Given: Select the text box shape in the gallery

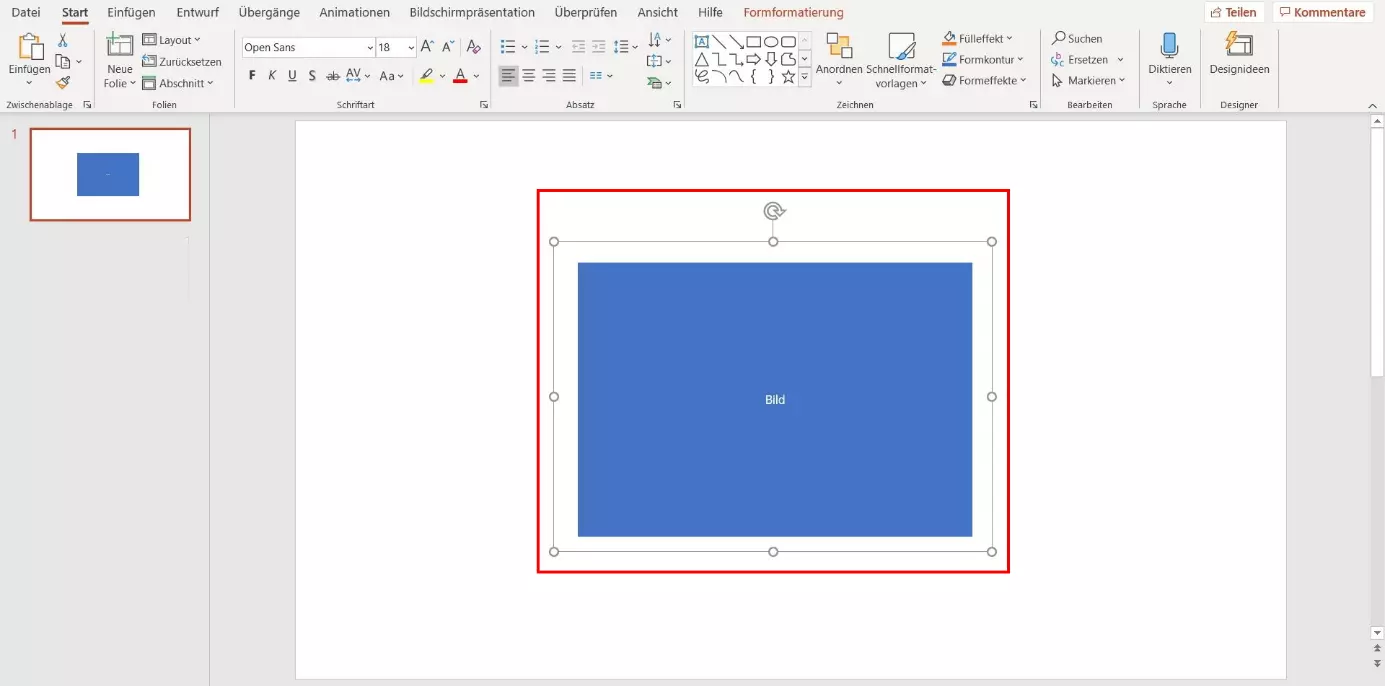Looking at the screenshot, I should 702,42.
